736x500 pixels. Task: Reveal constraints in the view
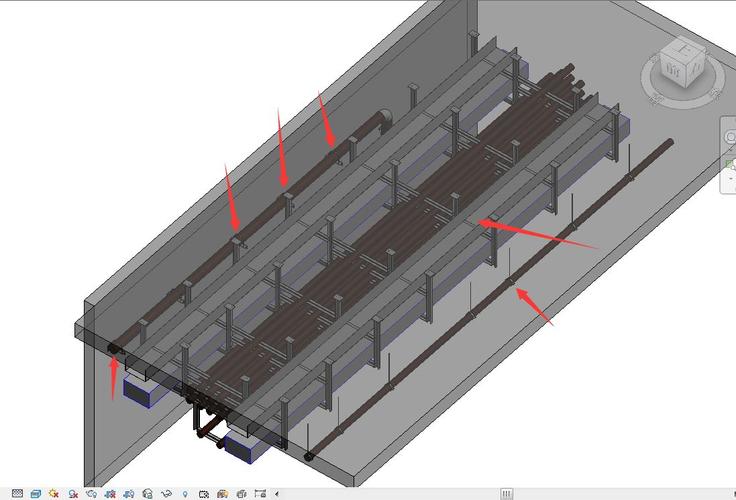(260, 493)
